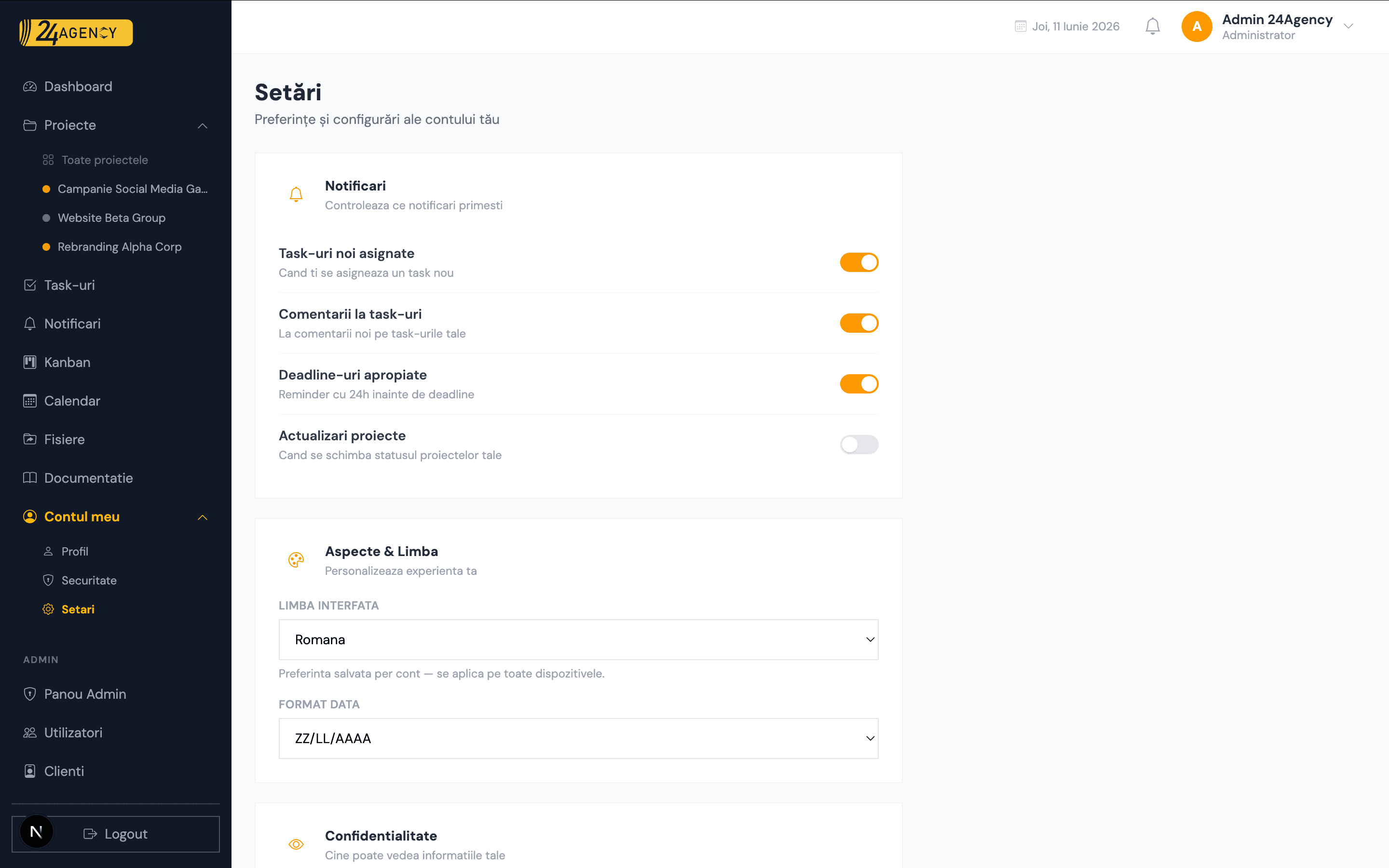Enable the Actualizari proiecte toggle
The image size is (1389, 868).
coord(859,445)
